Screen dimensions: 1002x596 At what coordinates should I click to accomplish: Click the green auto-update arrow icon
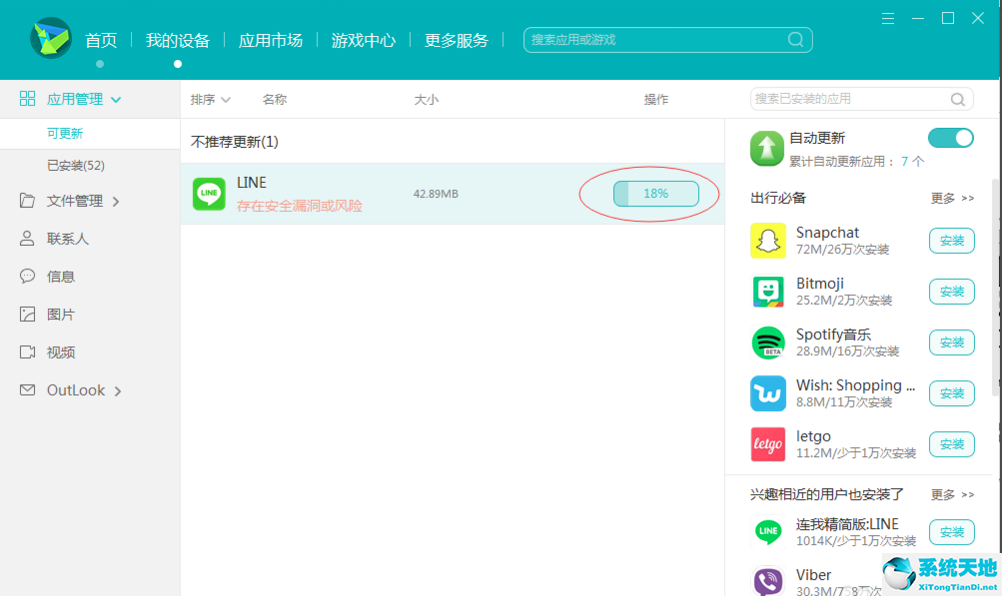[x=767, y=148]
